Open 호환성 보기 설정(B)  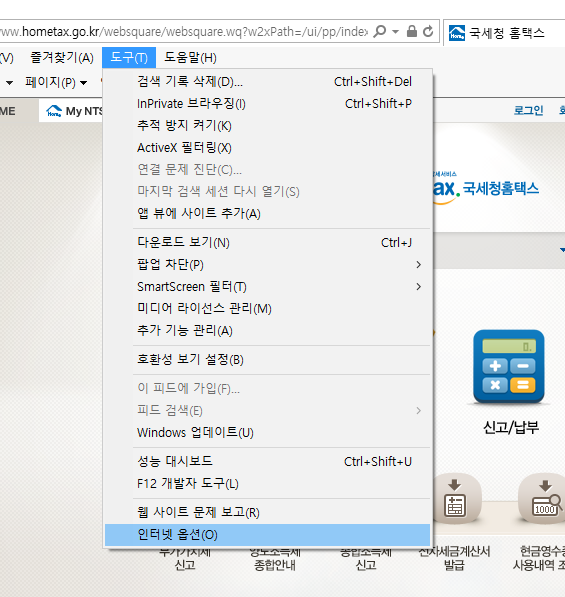click(268, 359)
